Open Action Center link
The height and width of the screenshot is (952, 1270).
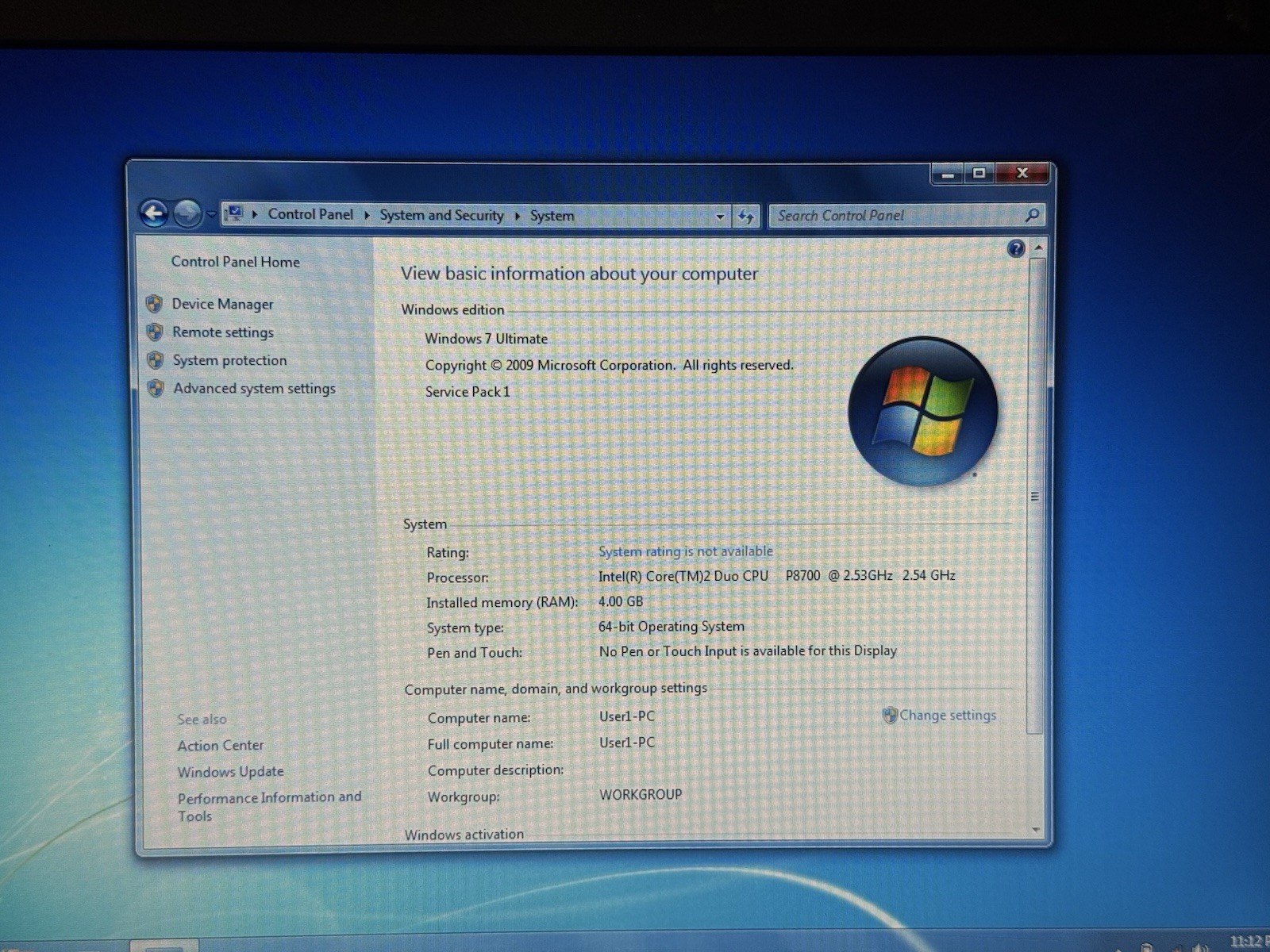pyautogui.click(x=221, y=746)
